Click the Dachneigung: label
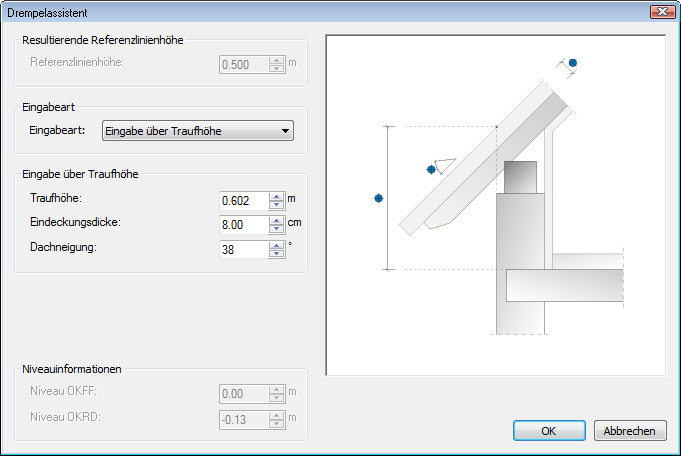Viewport: 681px width, 456px height. [x=63, y=247]
